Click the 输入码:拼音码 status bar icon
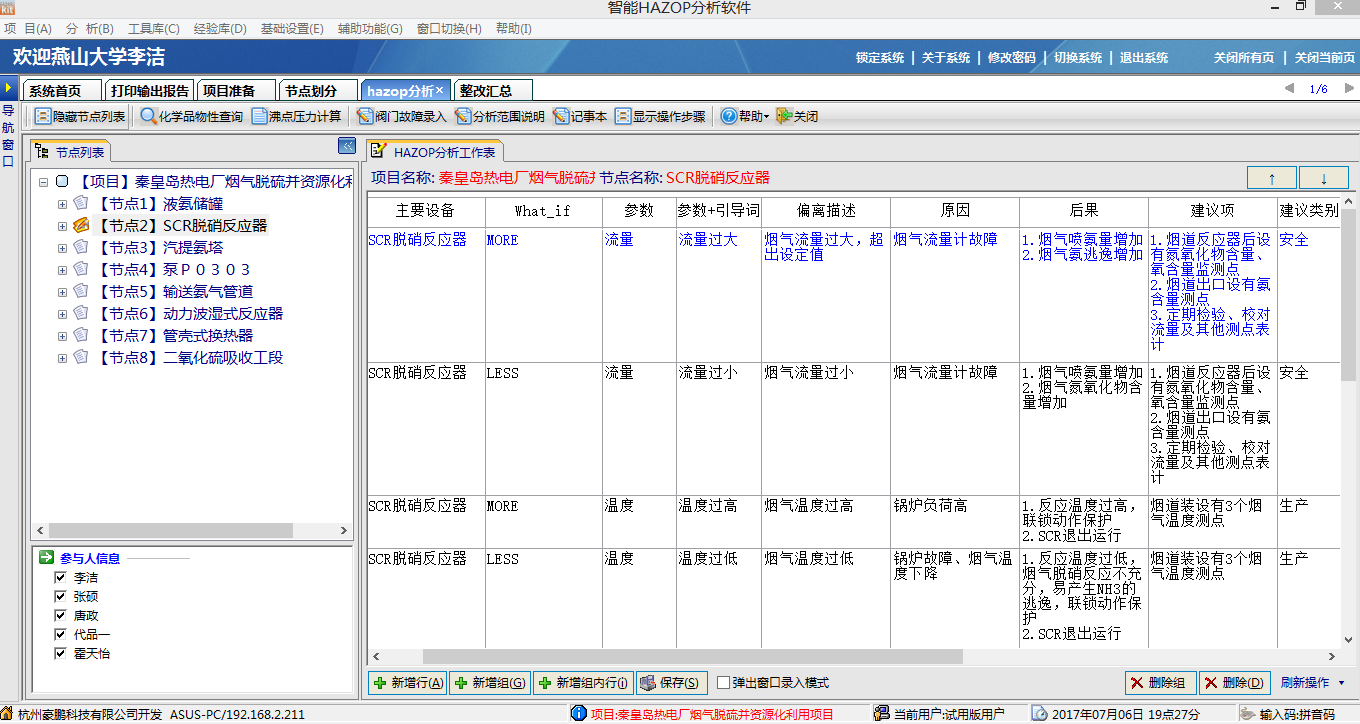1360x724 pixels. pos(1248,714)
